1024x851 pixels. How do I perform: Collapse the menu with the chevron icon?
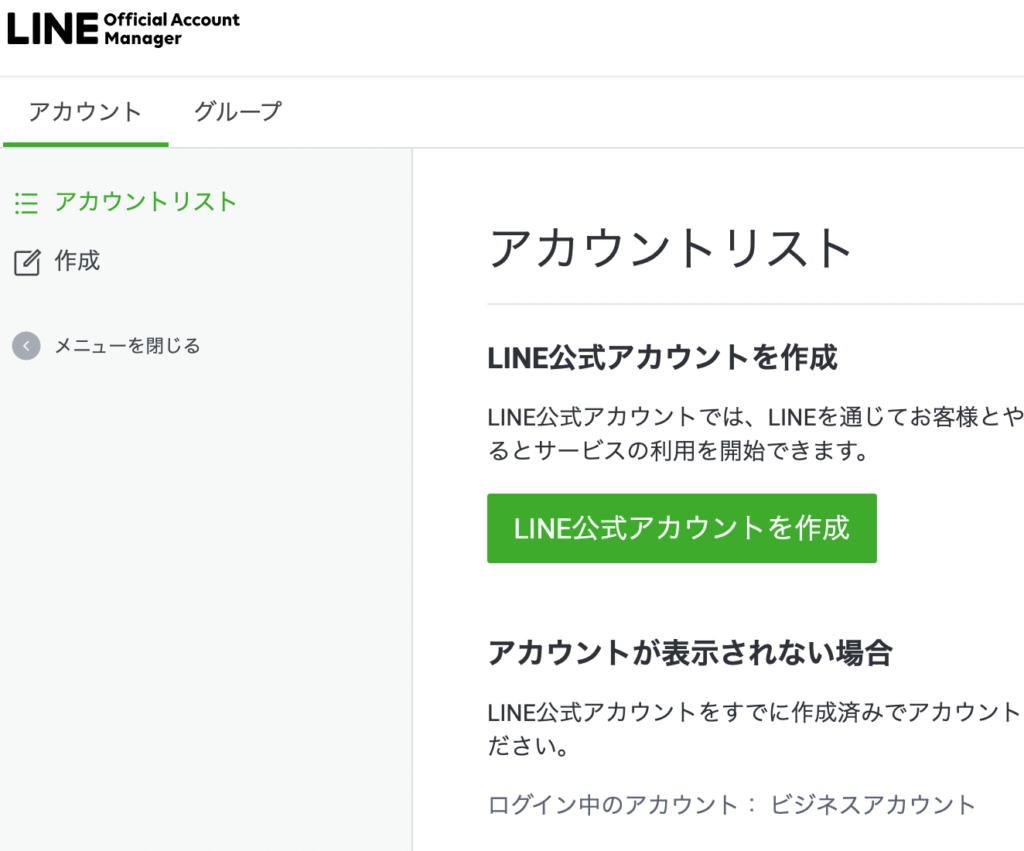pos(26,346)
